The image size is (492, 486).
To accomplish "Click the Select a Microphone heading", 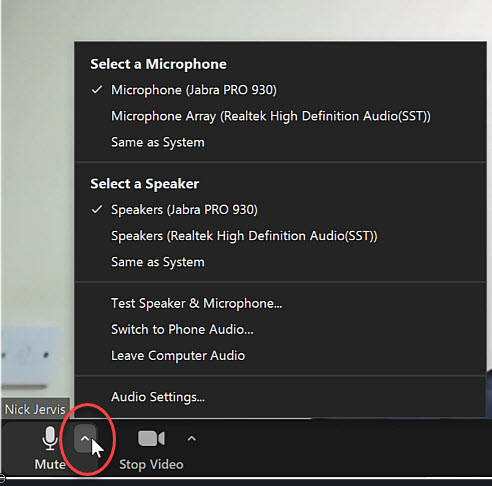I will click(x=158, y=64).
